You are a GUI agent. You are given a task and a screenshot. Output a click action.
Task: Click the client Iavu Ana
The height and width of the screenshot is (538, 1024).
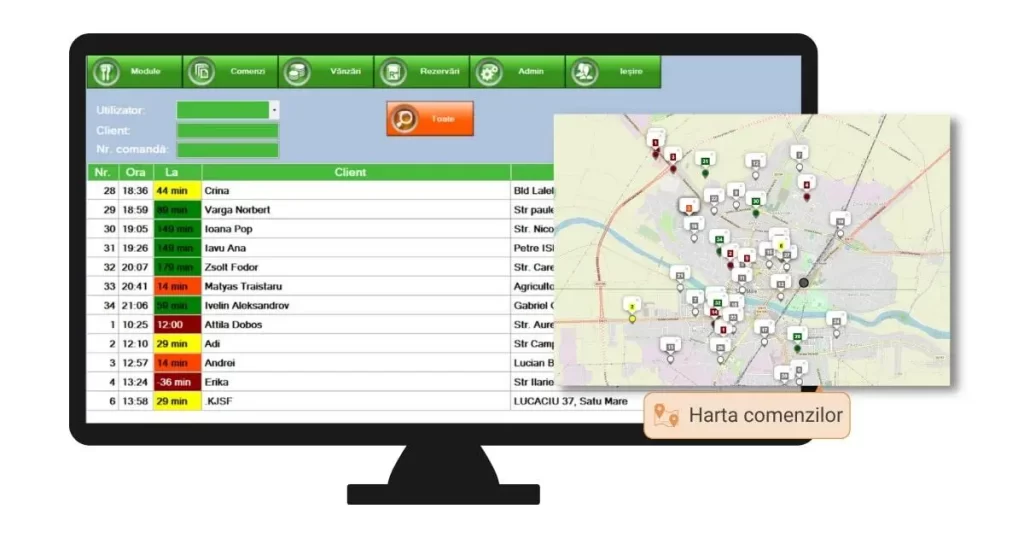pos(225,248)
